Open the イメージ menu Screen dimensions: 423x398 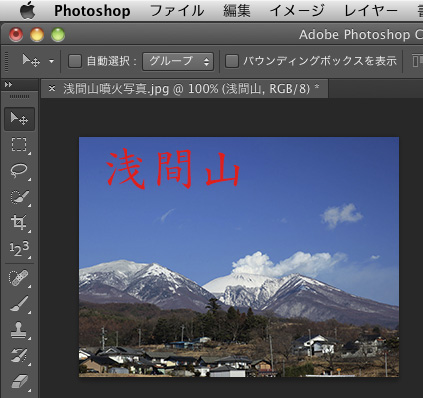point(297,11)
